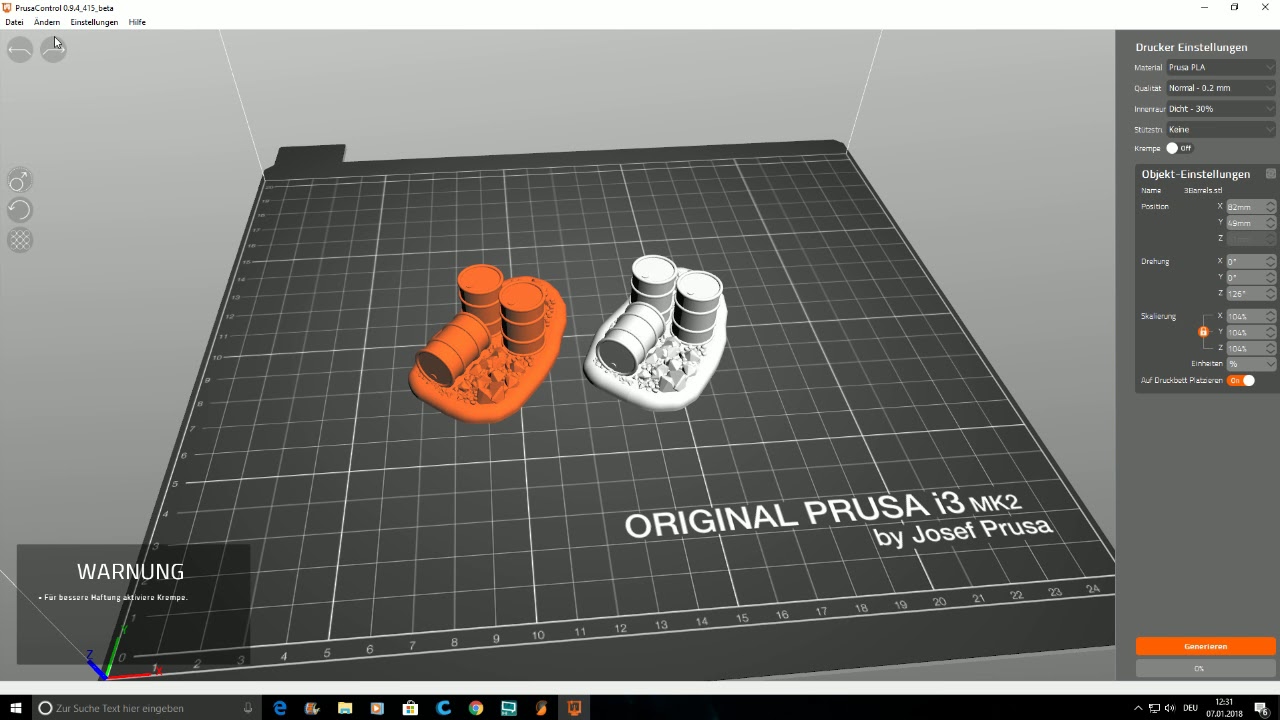
Task: Click the taskbar search box
Action: (x=147, y=708)
